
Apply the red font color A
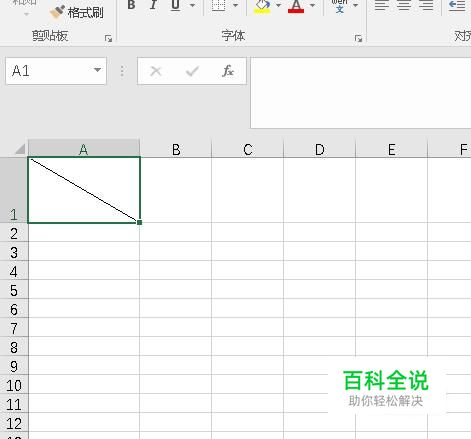tap(296, 6)
